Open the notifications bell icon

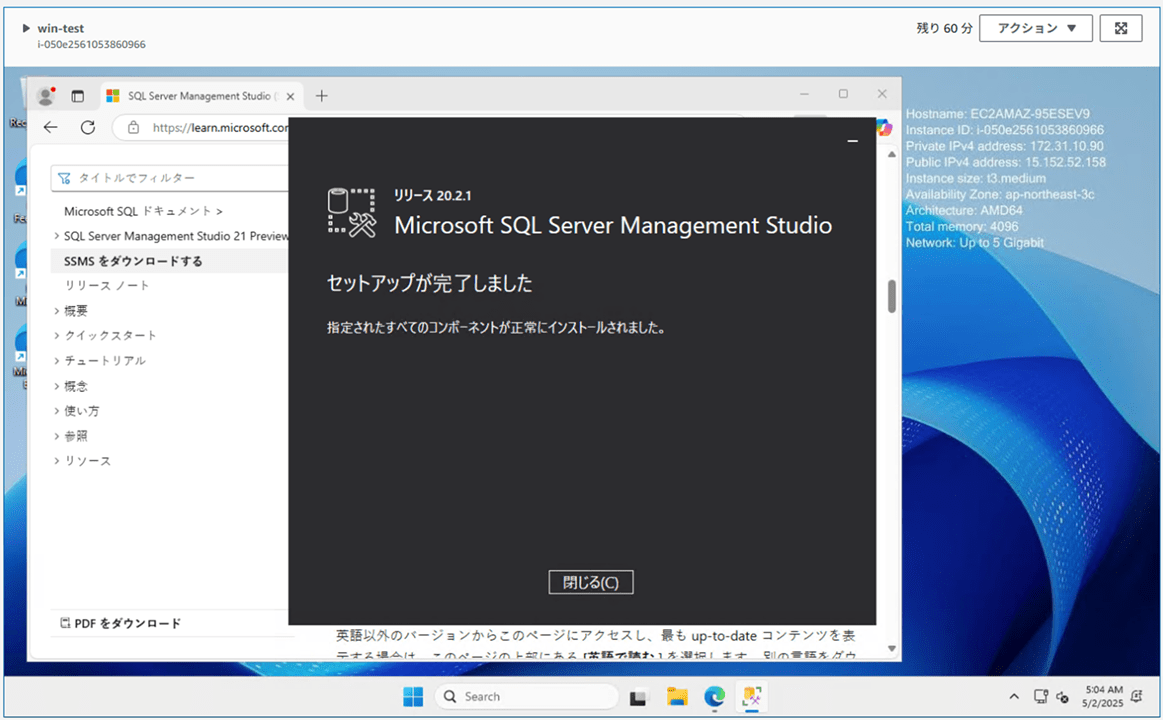point(1137,696)
